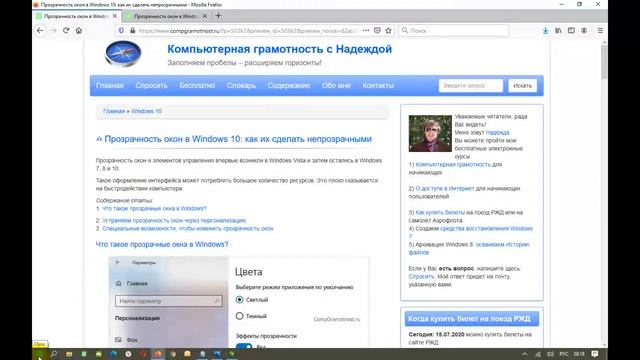This screenshot has height=360, width=640.
Task: Follow the Спросить link in sidebar text
Action: click(421, 276)
